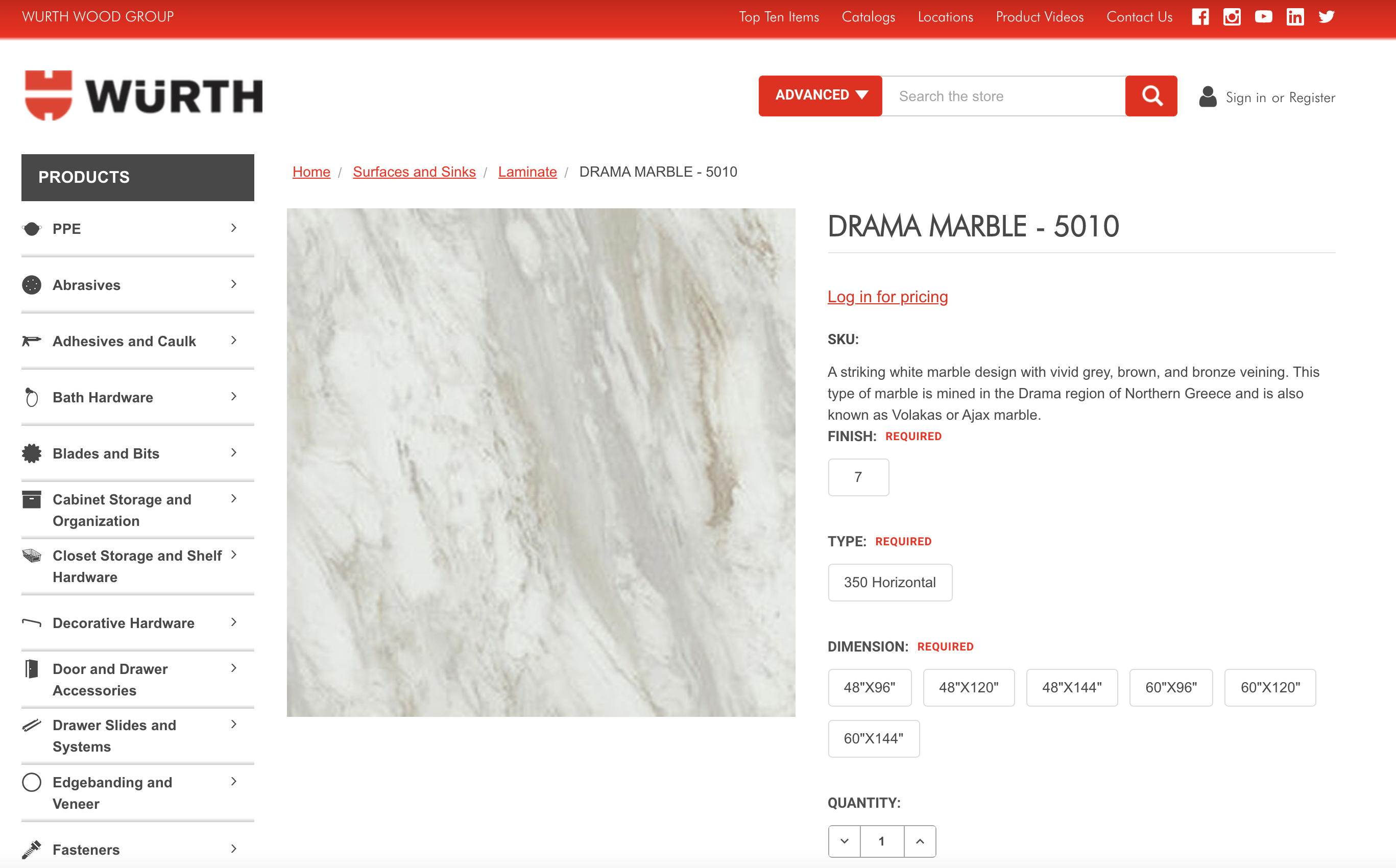Click the PPE mask icon
This screenshot has width=1396, height=868.
pyautogui.click(x=32, y=228)
